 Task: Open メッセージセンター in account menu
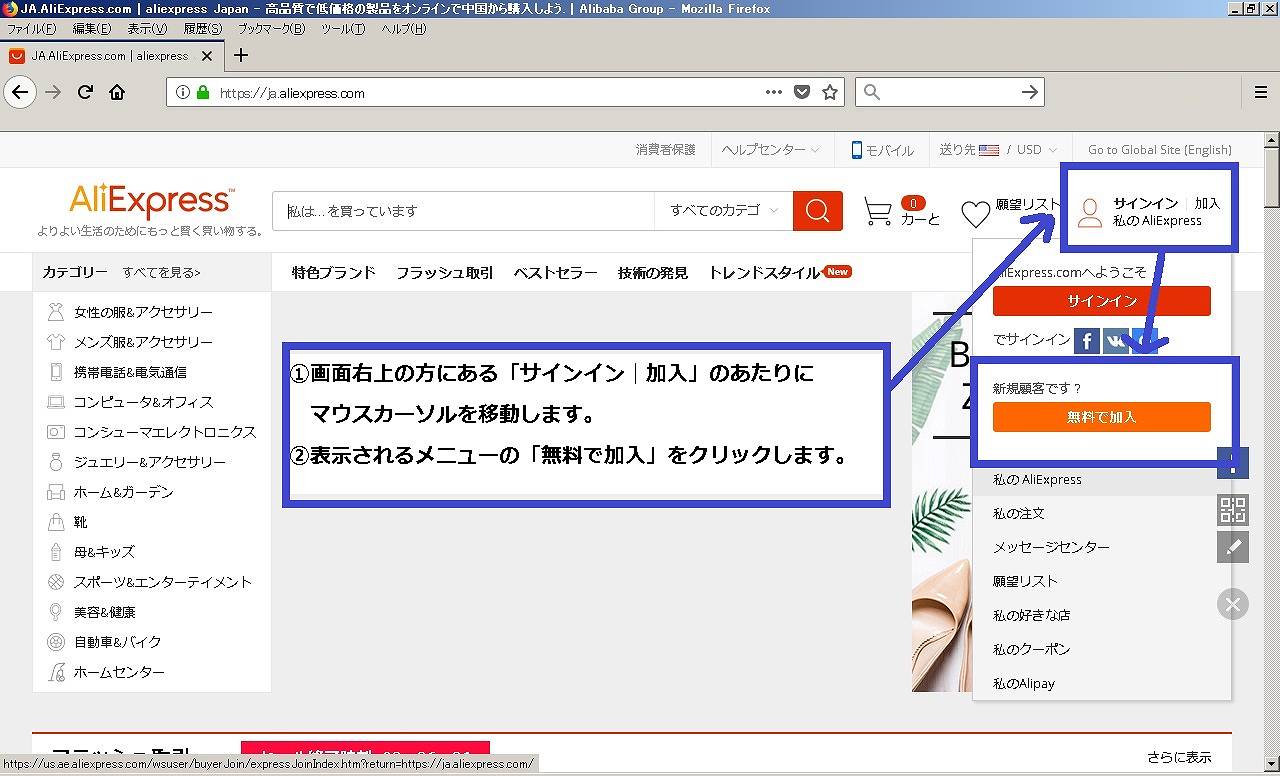point(1051,547)
